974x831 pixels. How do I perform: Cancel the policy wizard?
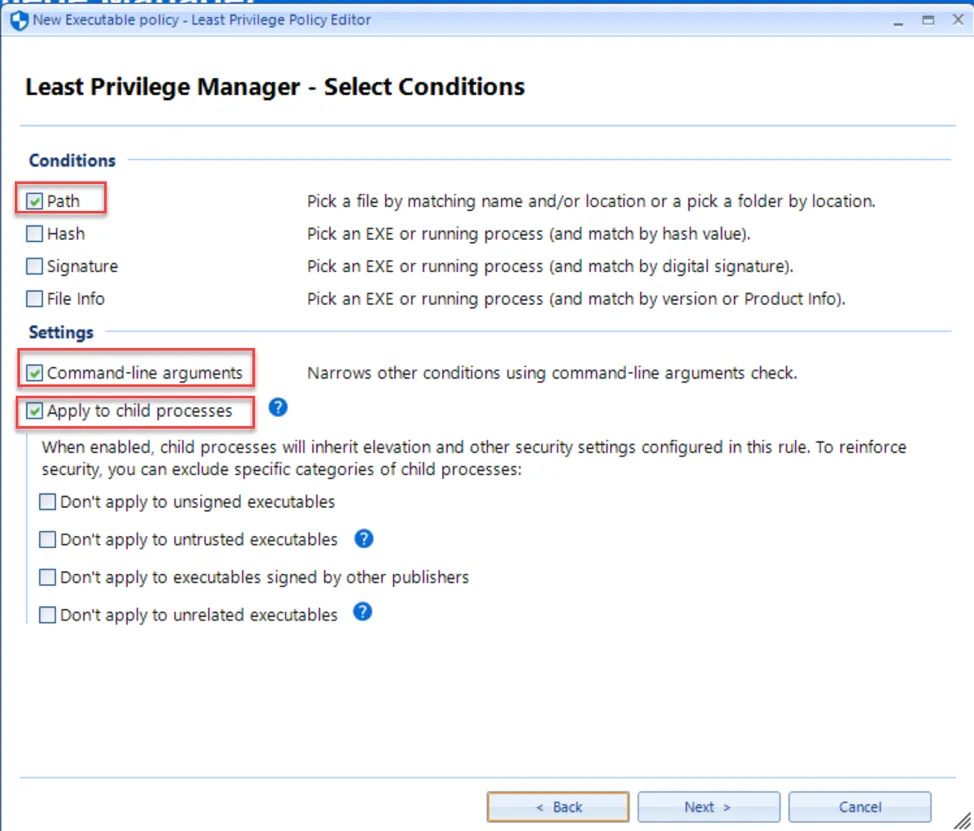click(859, 807)
